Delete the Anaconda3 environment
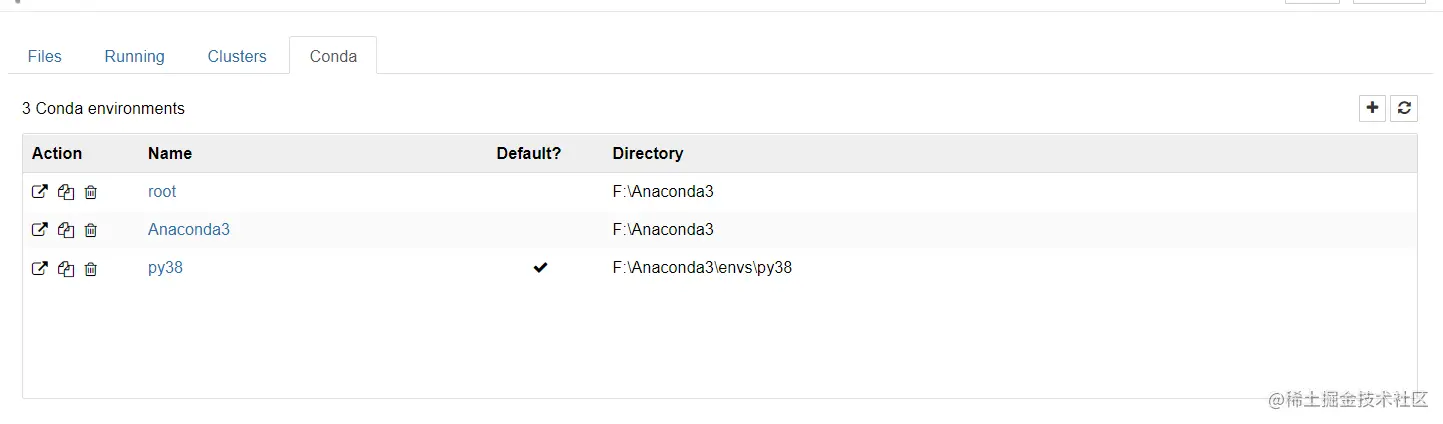This screenshot has width=1443, height=424. pos(91,230)
